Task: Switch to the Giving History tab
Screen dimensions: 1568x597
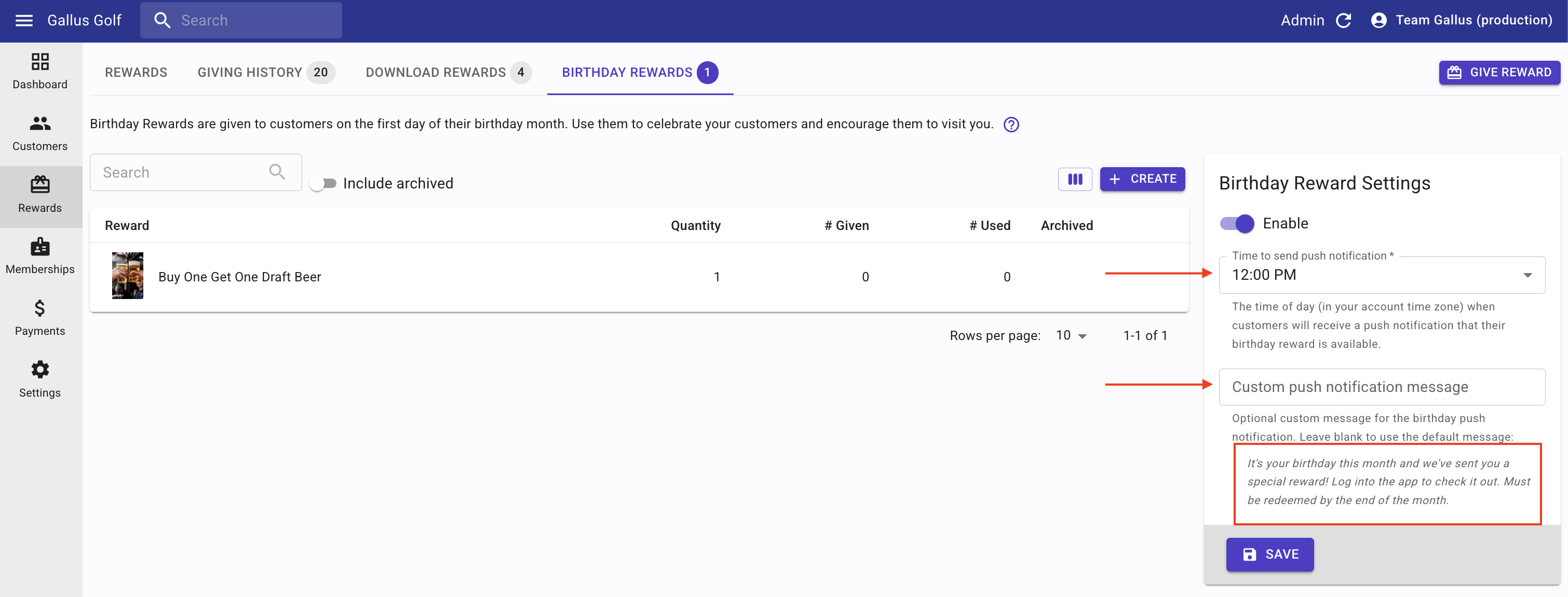Action: coord(265,73)
